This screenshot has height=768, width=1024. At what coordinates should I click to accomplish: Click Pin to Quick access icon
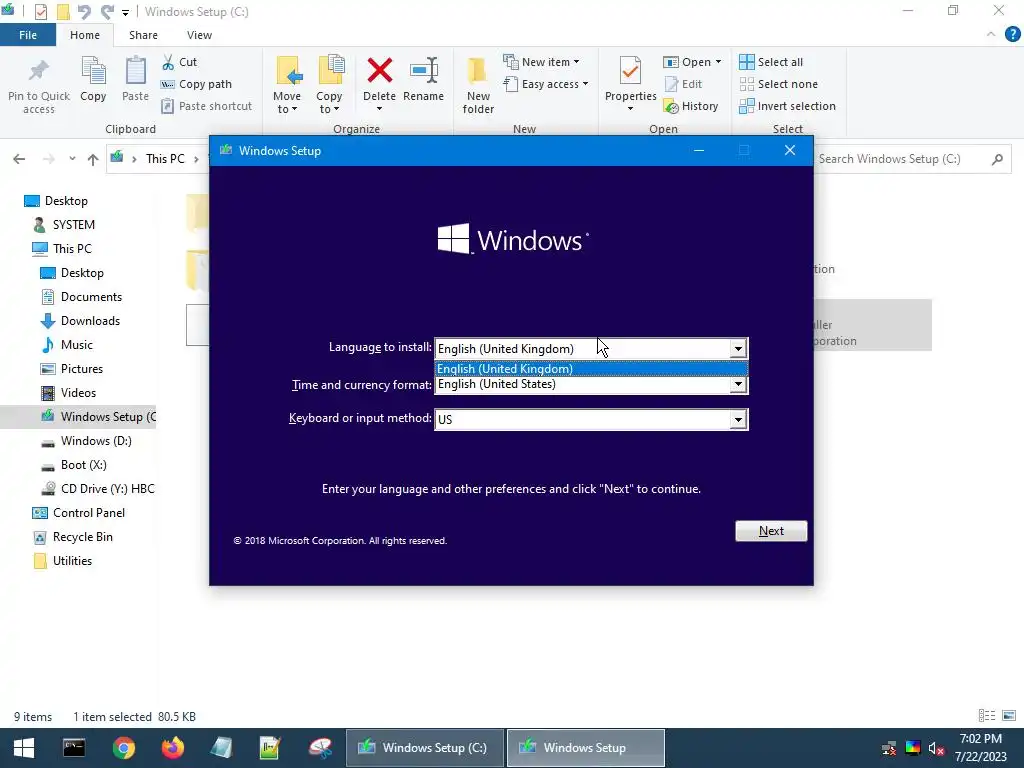[x=39, y=71]
